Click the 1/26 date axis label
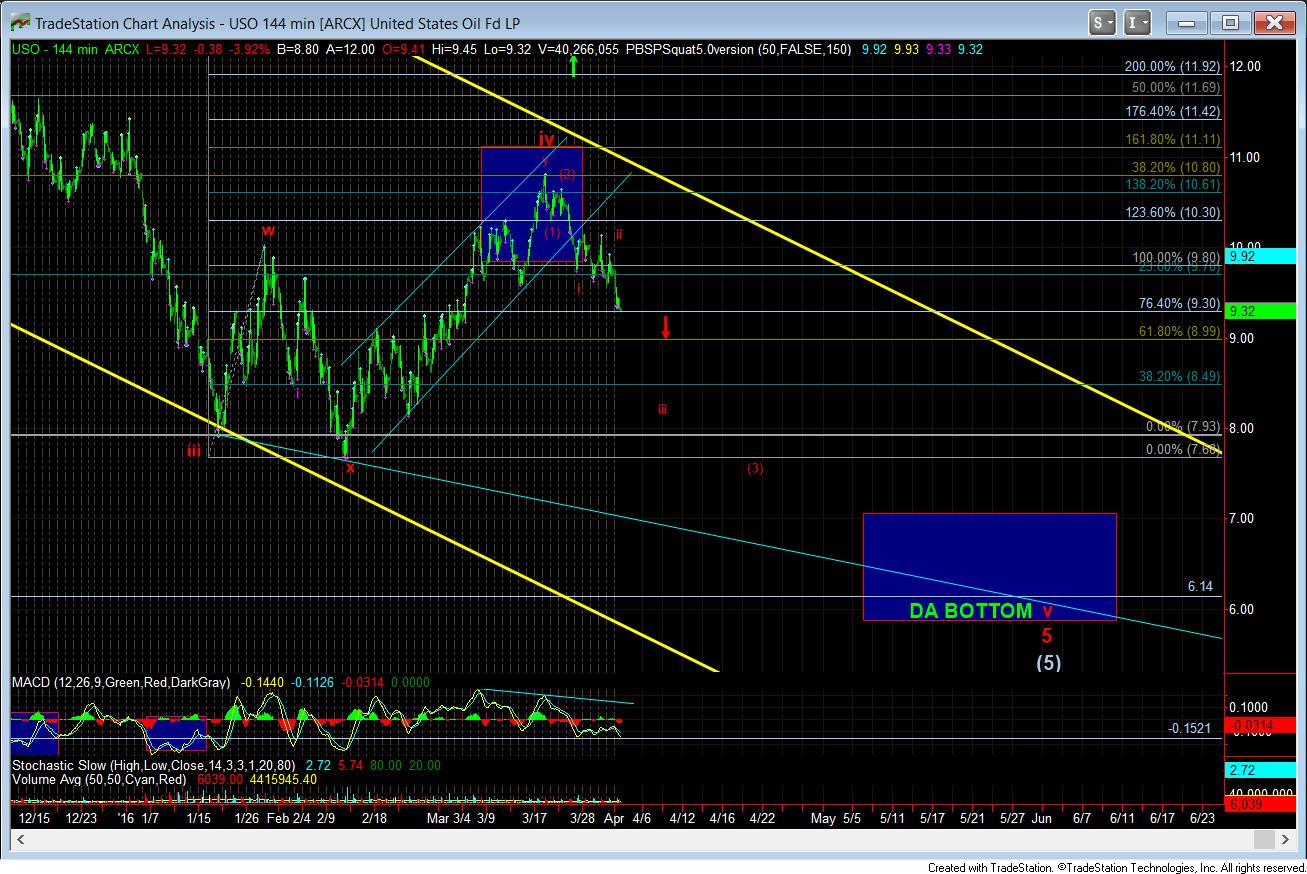1307x874 pixels. pos(246,817)
